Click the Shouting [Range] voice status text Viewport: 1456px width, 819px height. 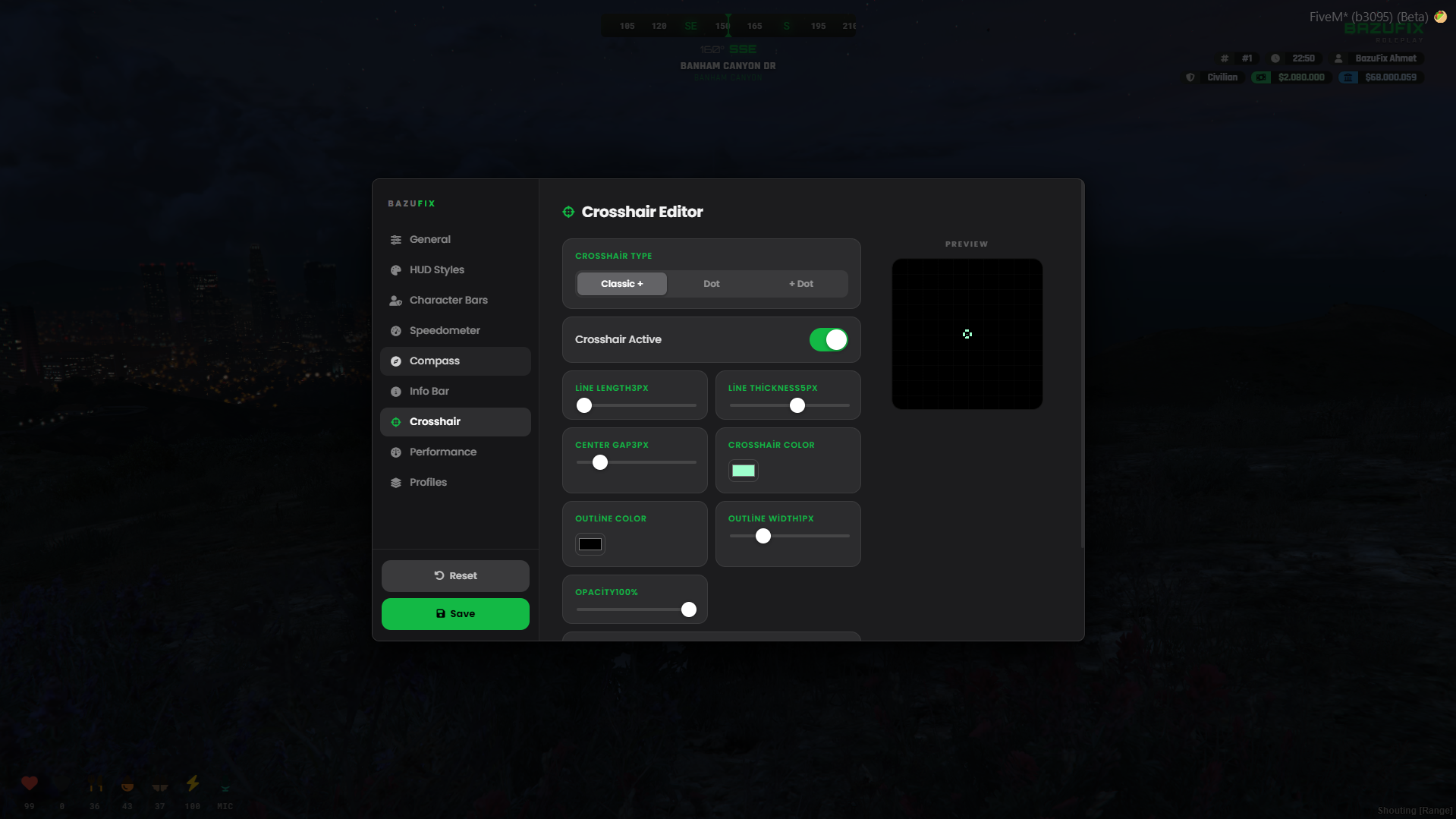tap(1415, 811)
